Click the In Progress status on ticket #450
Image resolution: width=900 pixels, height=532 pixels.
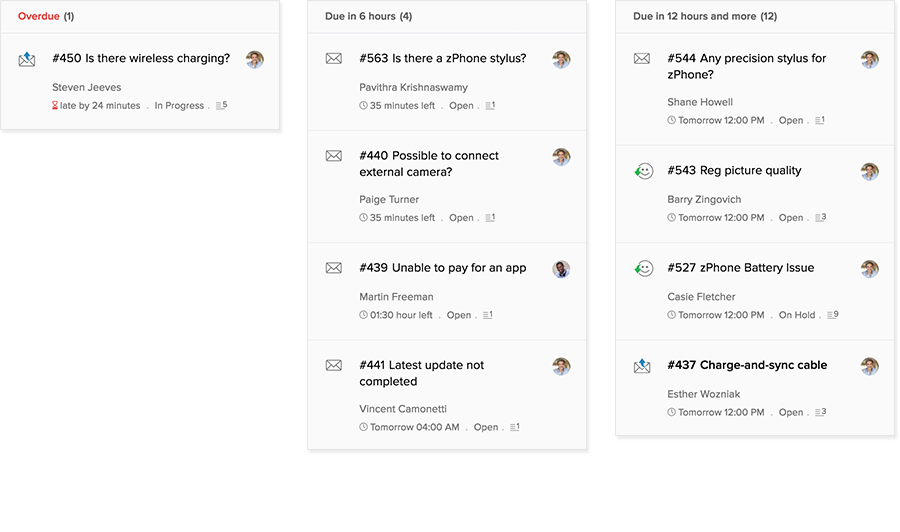pyautogui.click(x=179, y=106)
